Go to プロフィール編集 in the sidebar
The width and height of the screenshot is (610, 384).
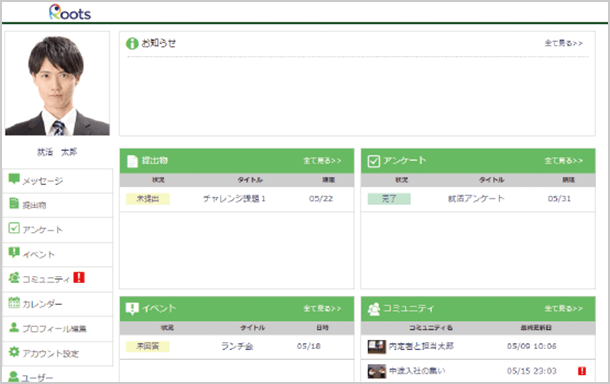click(x=58, y=329)
